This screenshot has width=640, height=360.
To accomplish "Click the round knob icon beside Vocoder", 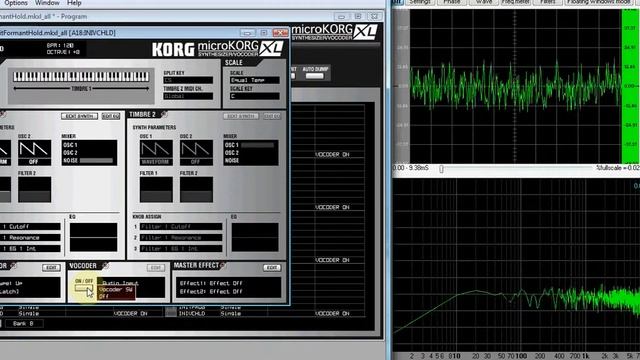I will click(105, 266).
